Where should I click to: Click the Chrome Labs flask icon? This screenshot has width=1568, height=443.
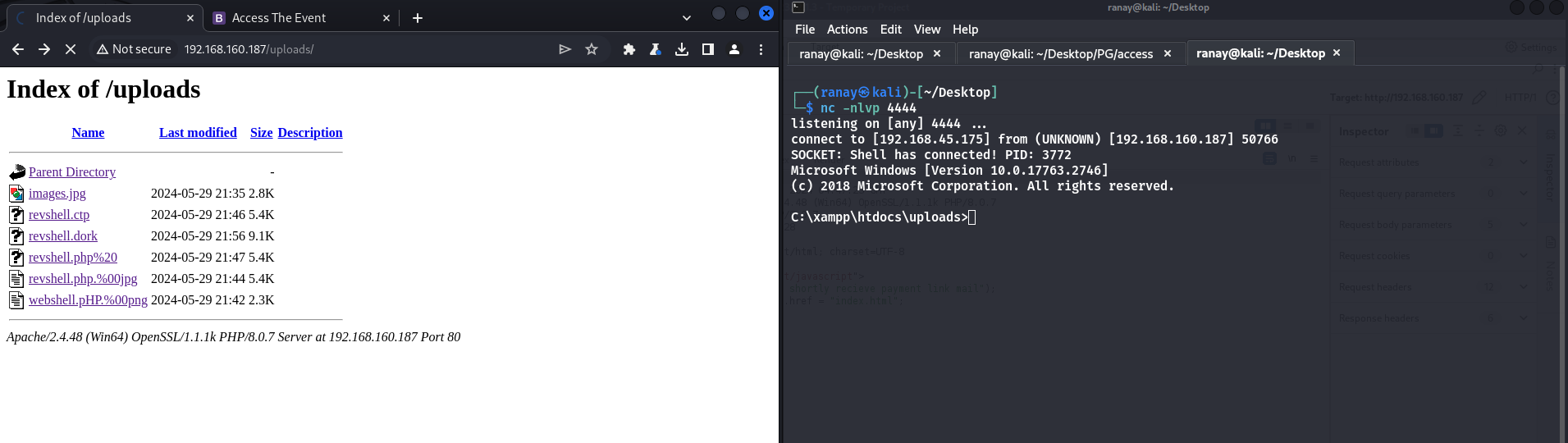tap(656, 49)
